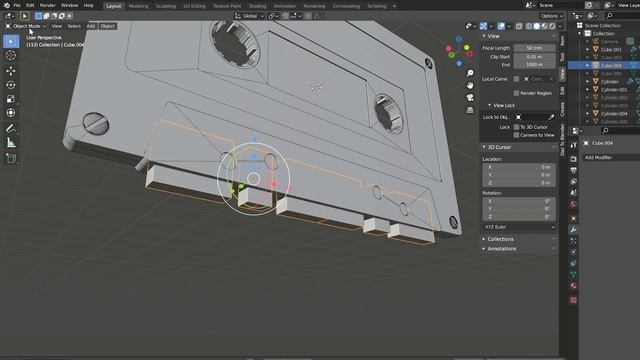The width and height of the screenshot is (640, 360).
Task: Switch to material preview shading
Action: 544,26
